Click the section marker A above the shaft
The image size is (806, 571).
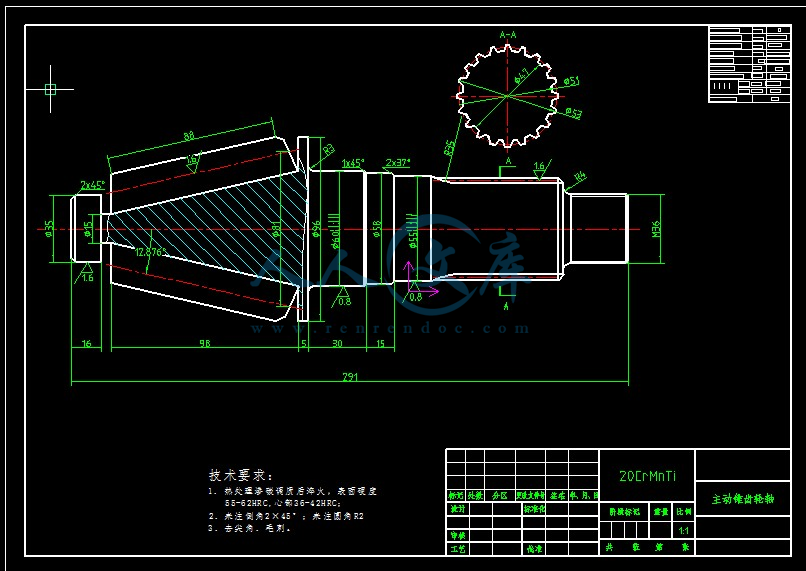tap(508, 161)
